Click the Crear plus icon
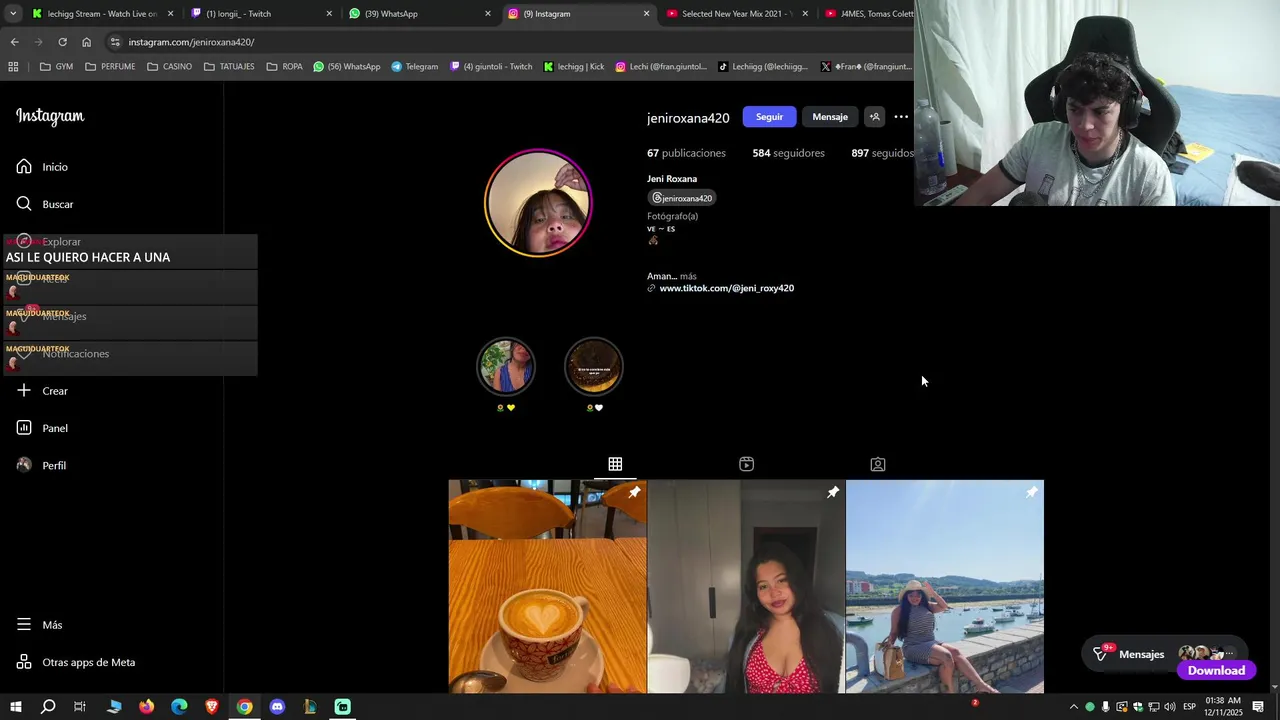Viewport: 1280px width, 720px height. pos(24,391)
